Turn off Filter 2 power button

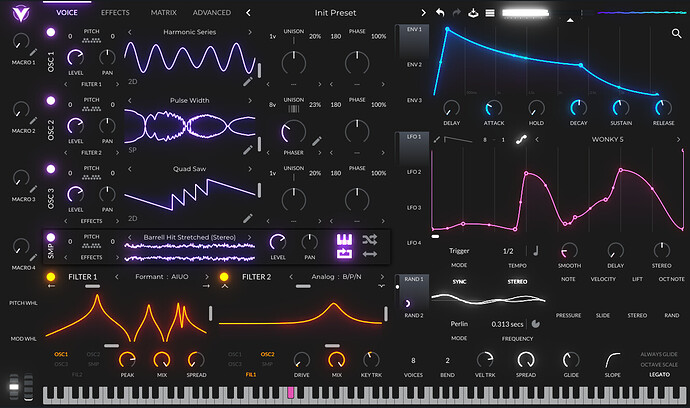tap(224, 277)
